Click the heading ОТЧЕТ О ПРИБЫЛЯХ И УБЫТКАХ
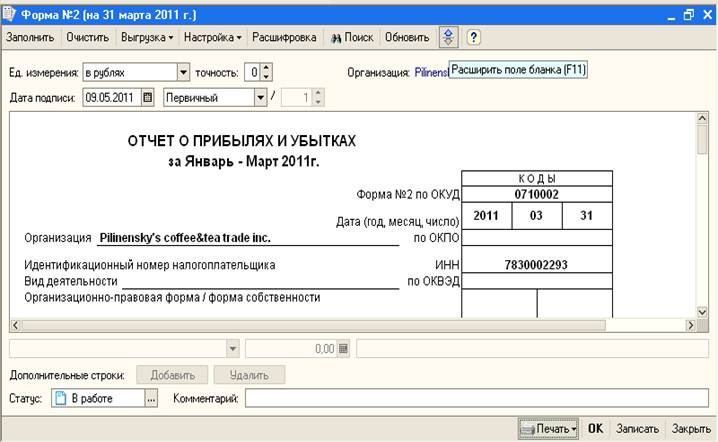The width and height of the screenshot is (718, 442). (242, 141)
